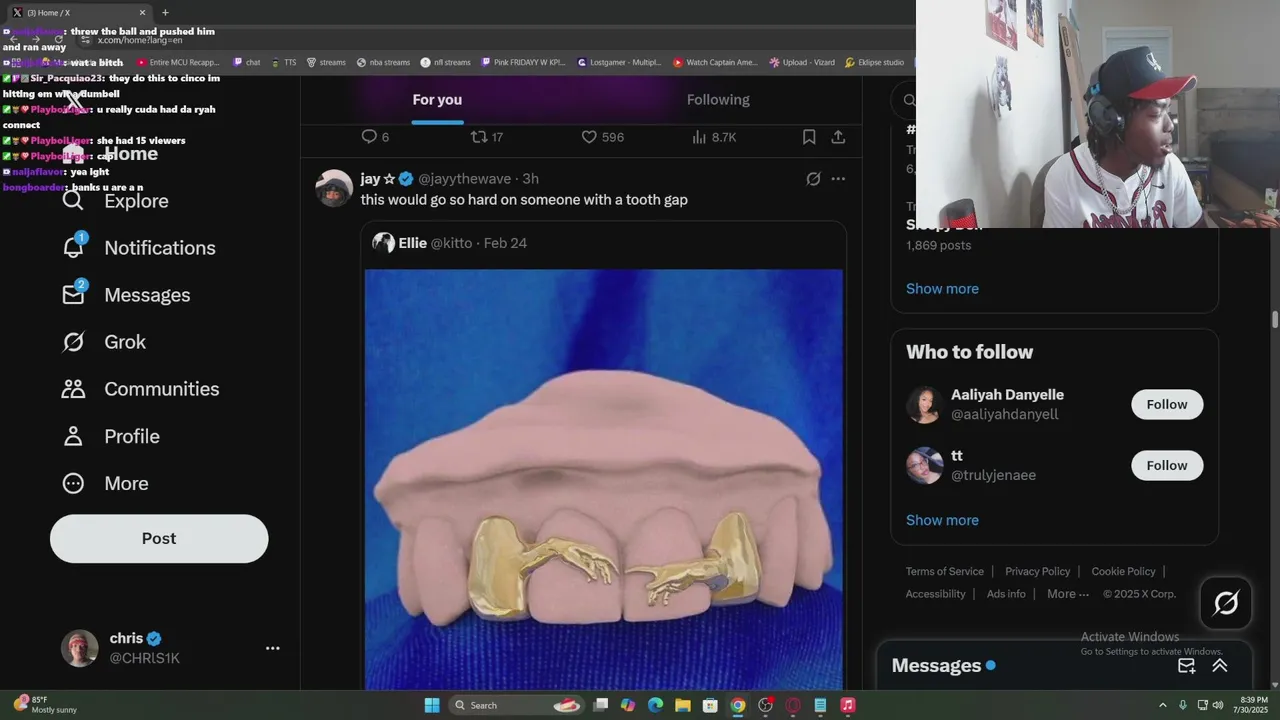1280x720 pixels.
Task: Open tt's profile avatar
Action: [924, 466]
